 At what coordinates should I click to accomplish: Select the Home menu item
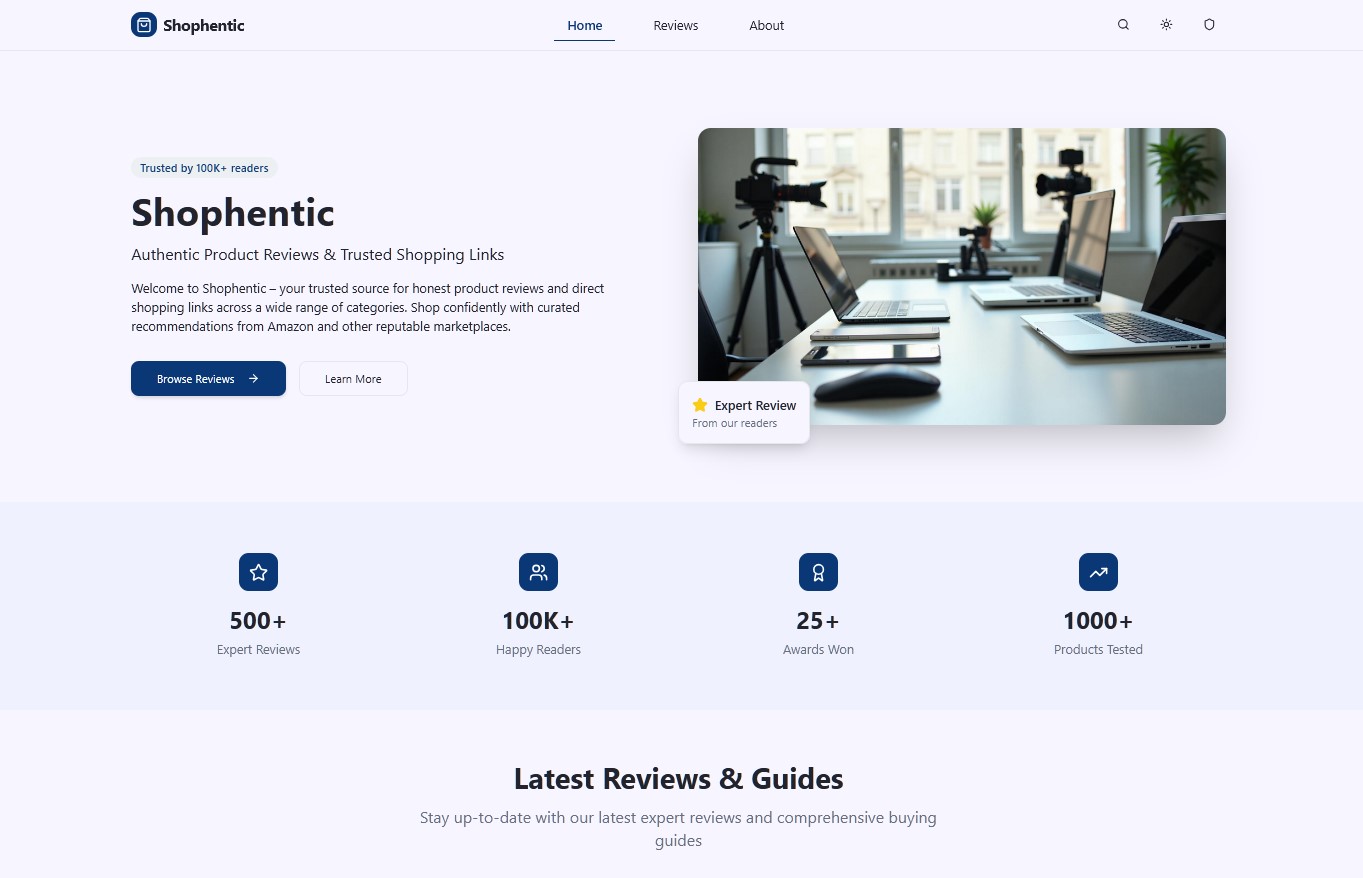point(584,25)
